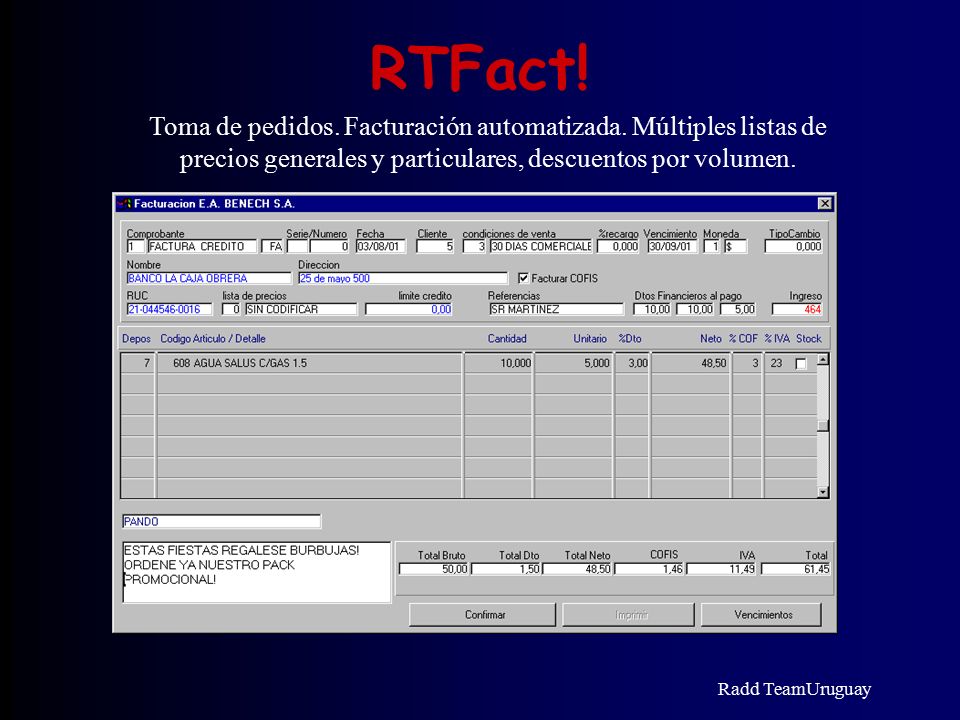Click the TipoCambio field
The width and height of the screenshot is (960, 720).
pos(793,246)
